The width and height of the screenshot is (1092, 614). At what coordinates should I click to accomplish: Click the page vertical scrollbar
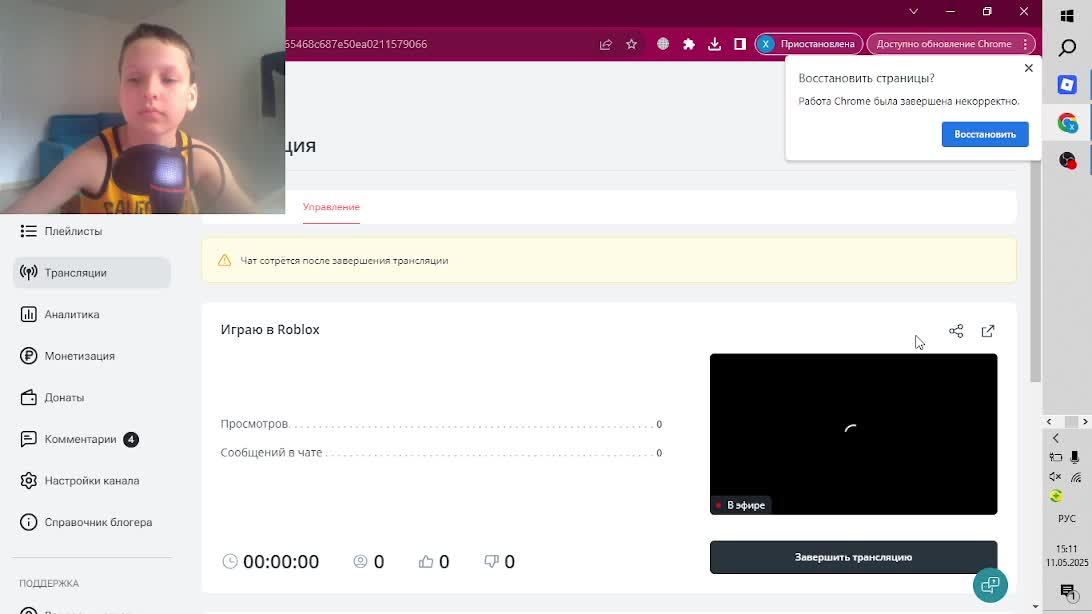(1036, 271)
